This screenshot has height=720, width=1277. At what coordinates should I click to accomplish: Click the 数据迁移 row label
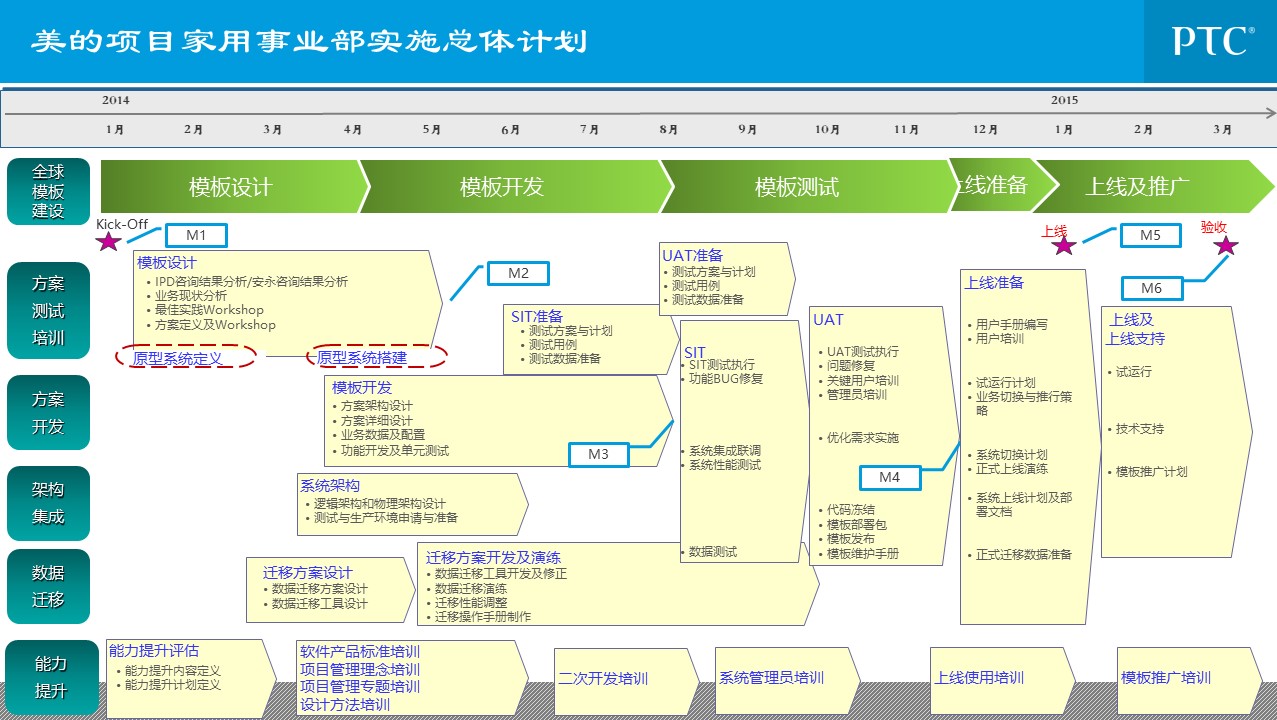coord(48,586)
